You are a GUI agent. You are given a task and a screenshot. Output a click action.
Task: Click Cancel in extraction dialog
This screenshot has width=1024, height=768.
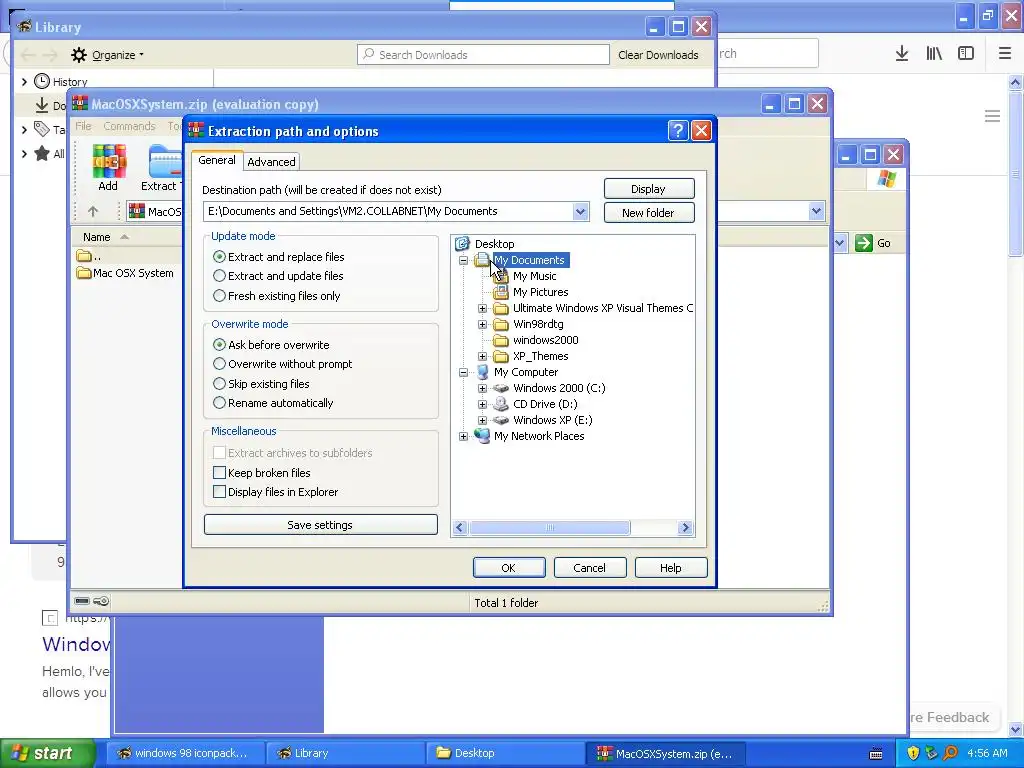(590, 568)
